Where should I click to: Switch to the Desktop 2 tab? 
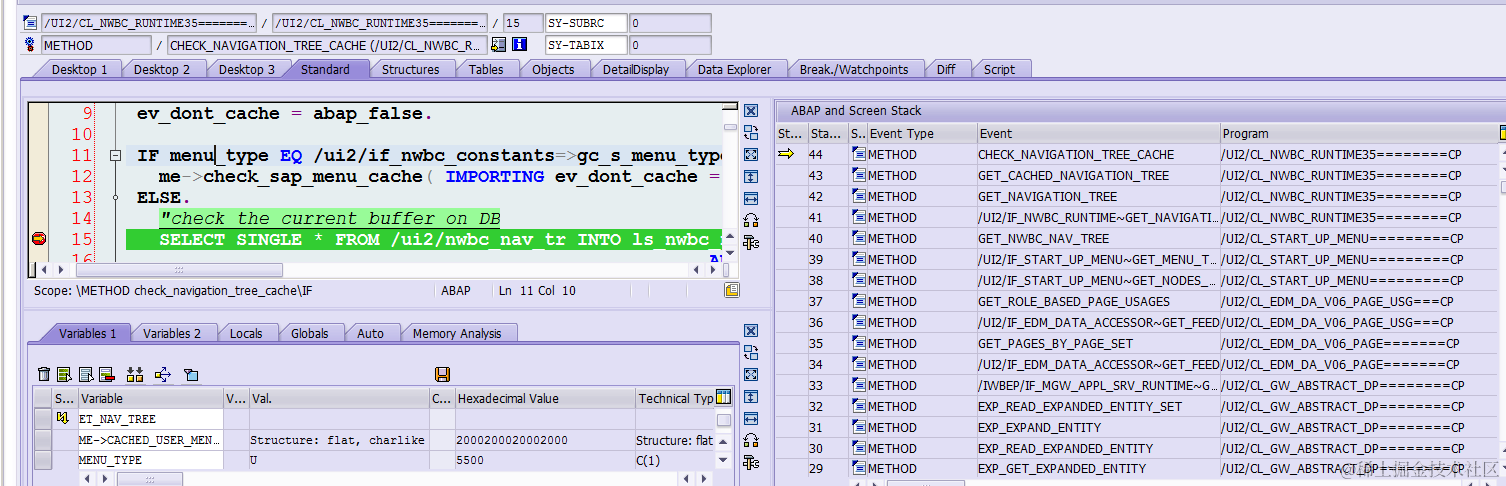[162, 69]
